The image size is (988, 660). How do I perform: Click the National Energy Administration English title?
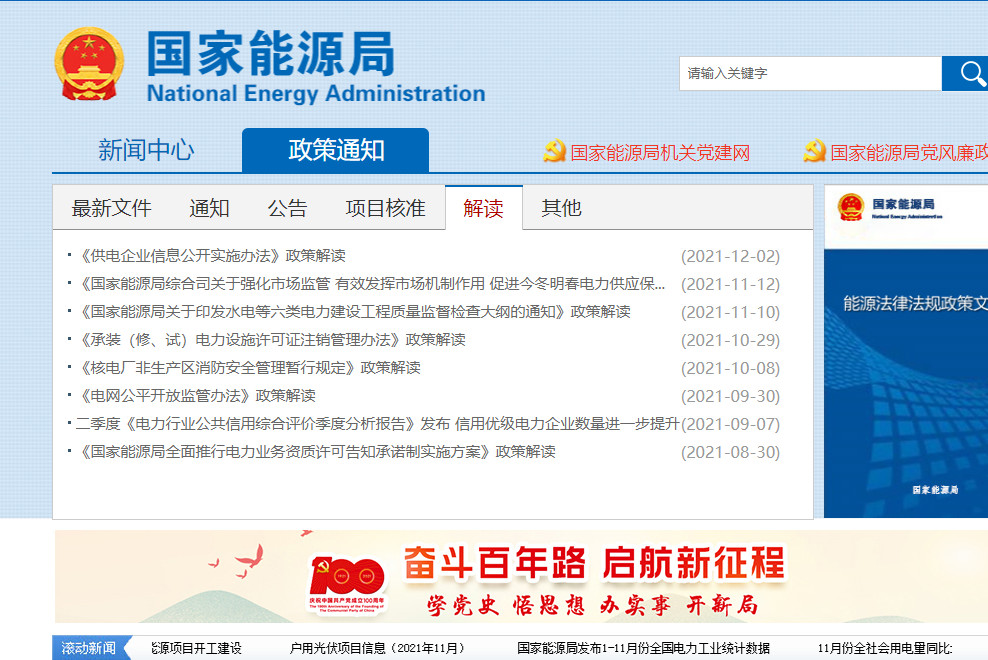click(x=316, y=93)
